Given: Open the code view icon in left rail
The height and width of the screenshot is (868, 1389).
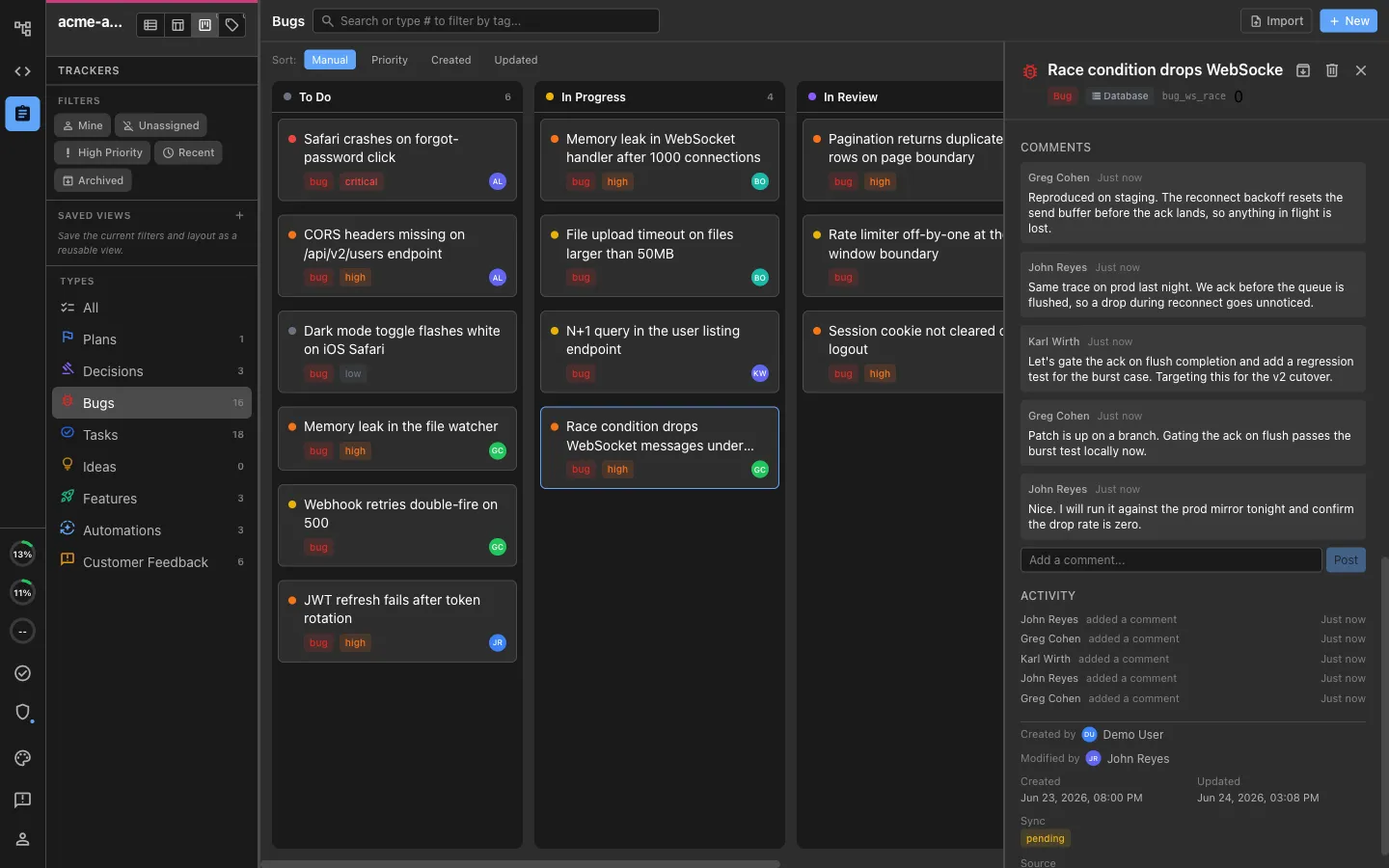Looking at the screenshot, I should click(22, 71).
